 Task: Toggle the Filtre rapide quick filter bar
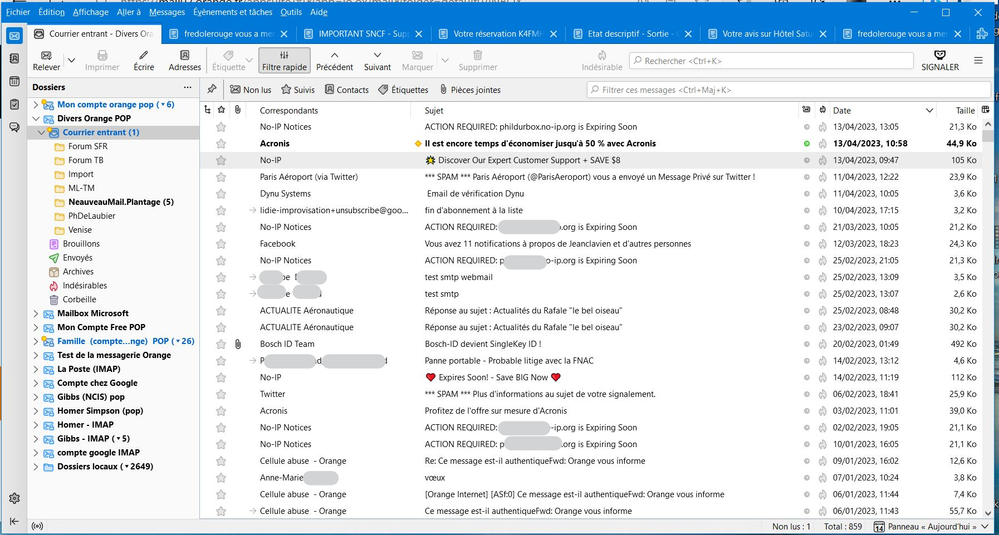click(x=284, y=60)
